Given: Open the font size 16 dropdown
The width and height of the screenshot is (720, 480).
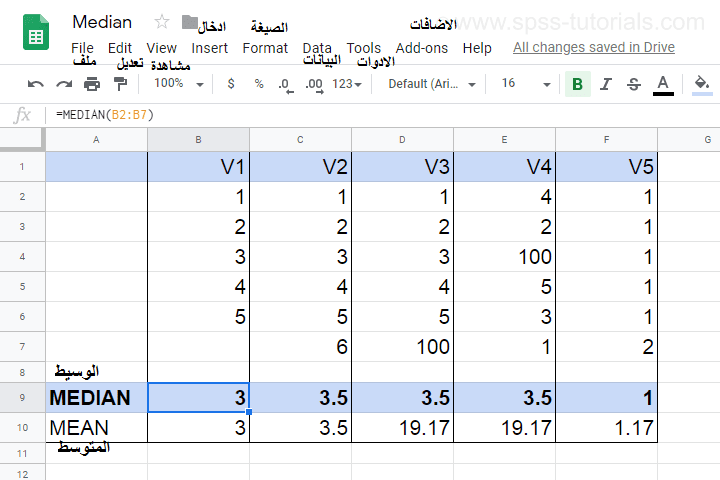Looking at the screenshot, I should (x=521, y=84).
